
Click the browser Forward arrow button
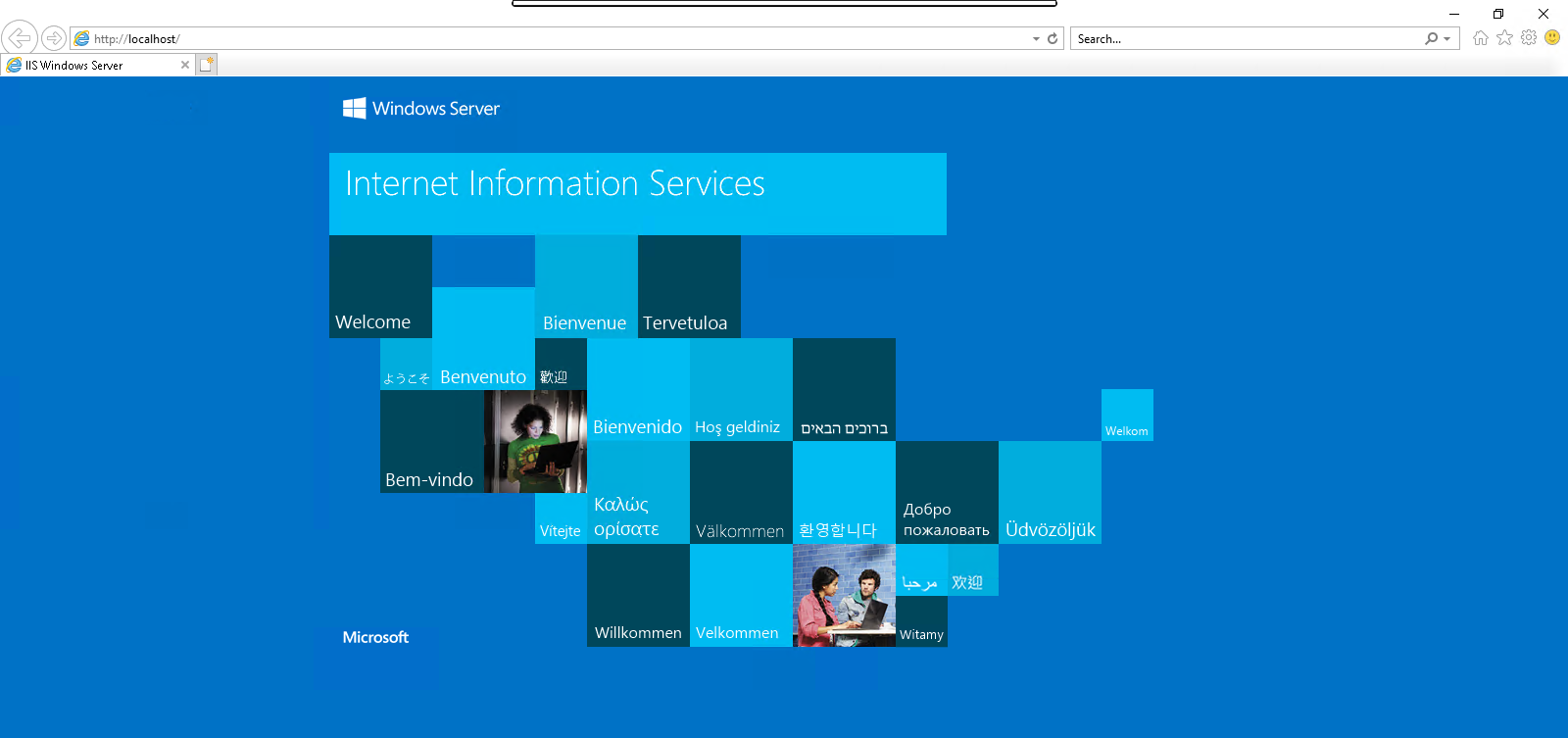click(54, 38)
